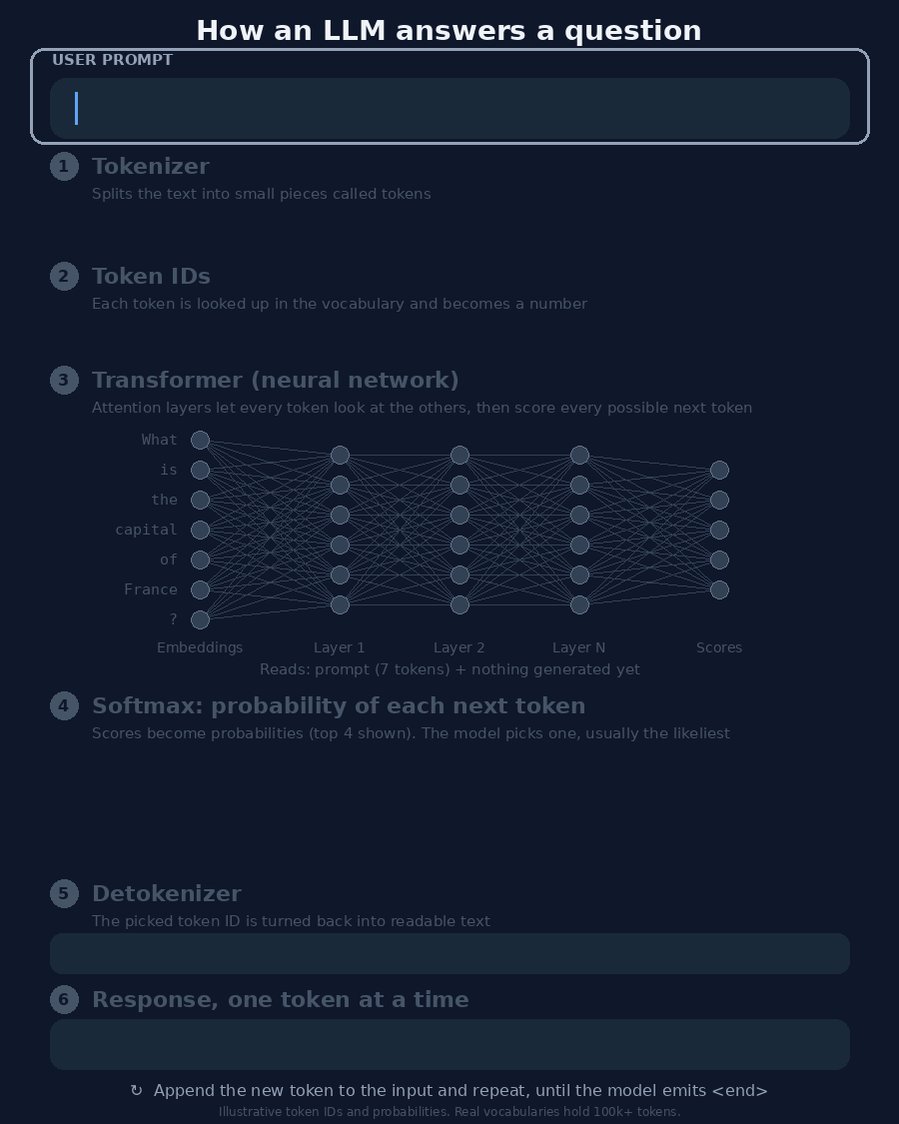Click the User Prompt text input field
The image size is (899, 1124).
(x=450, y=108)
